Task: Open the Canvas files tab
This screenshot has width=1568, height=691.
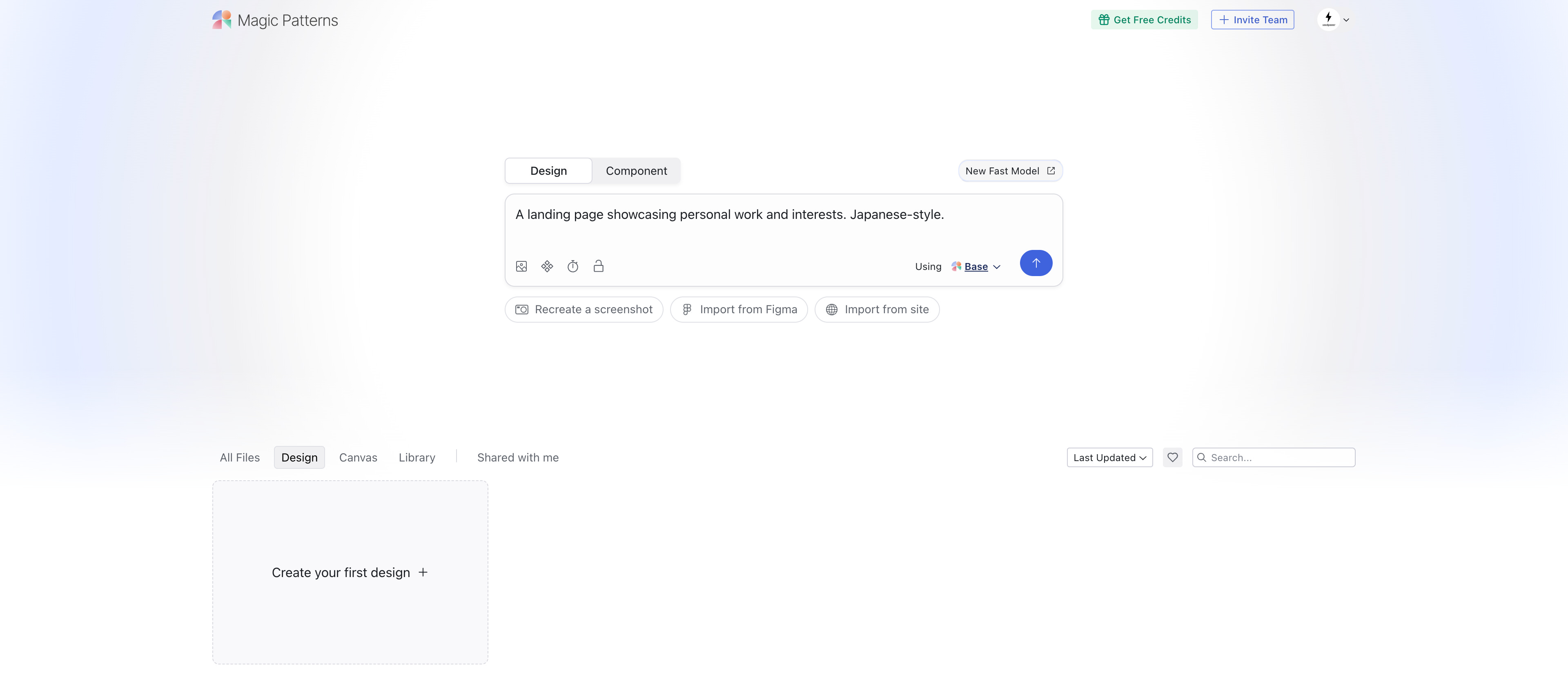Action: tap(358, 457)
